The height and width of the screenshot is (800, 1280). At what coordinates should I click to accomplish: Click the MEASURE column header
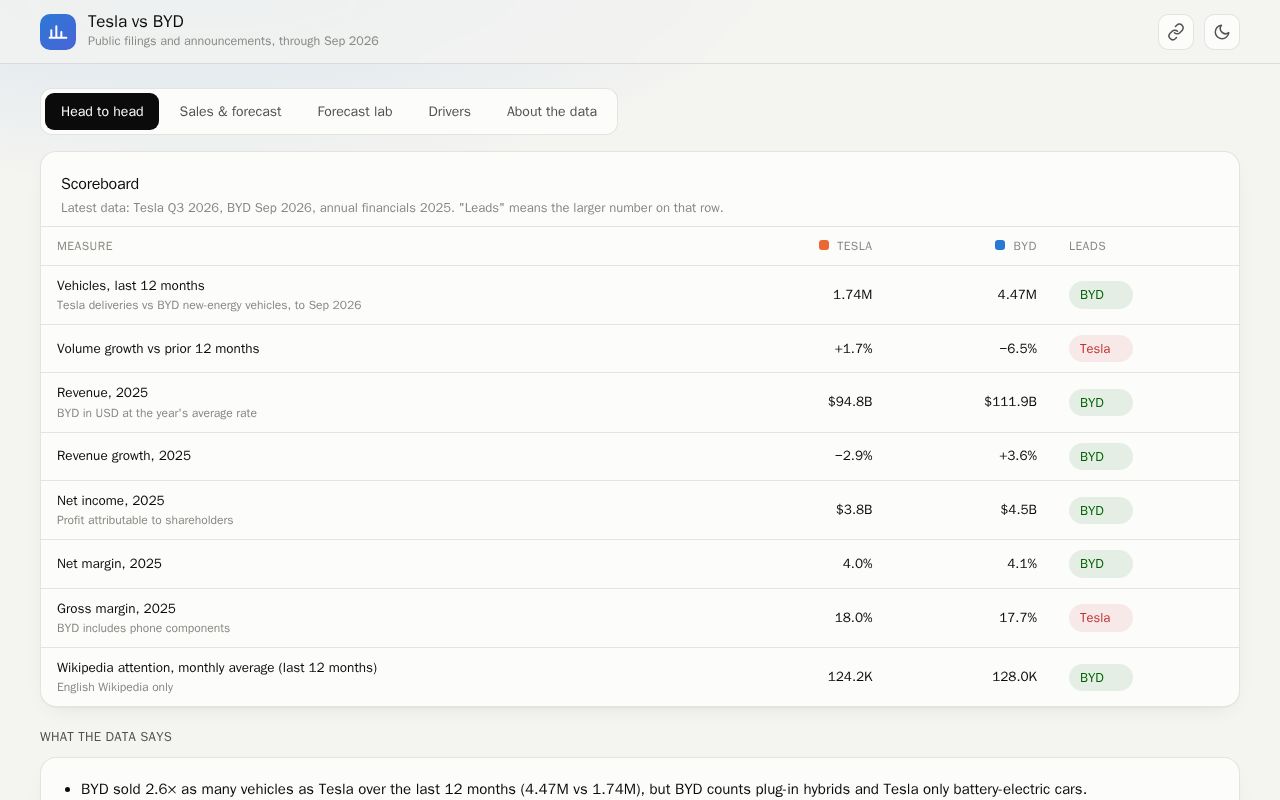tap(85, 246)
